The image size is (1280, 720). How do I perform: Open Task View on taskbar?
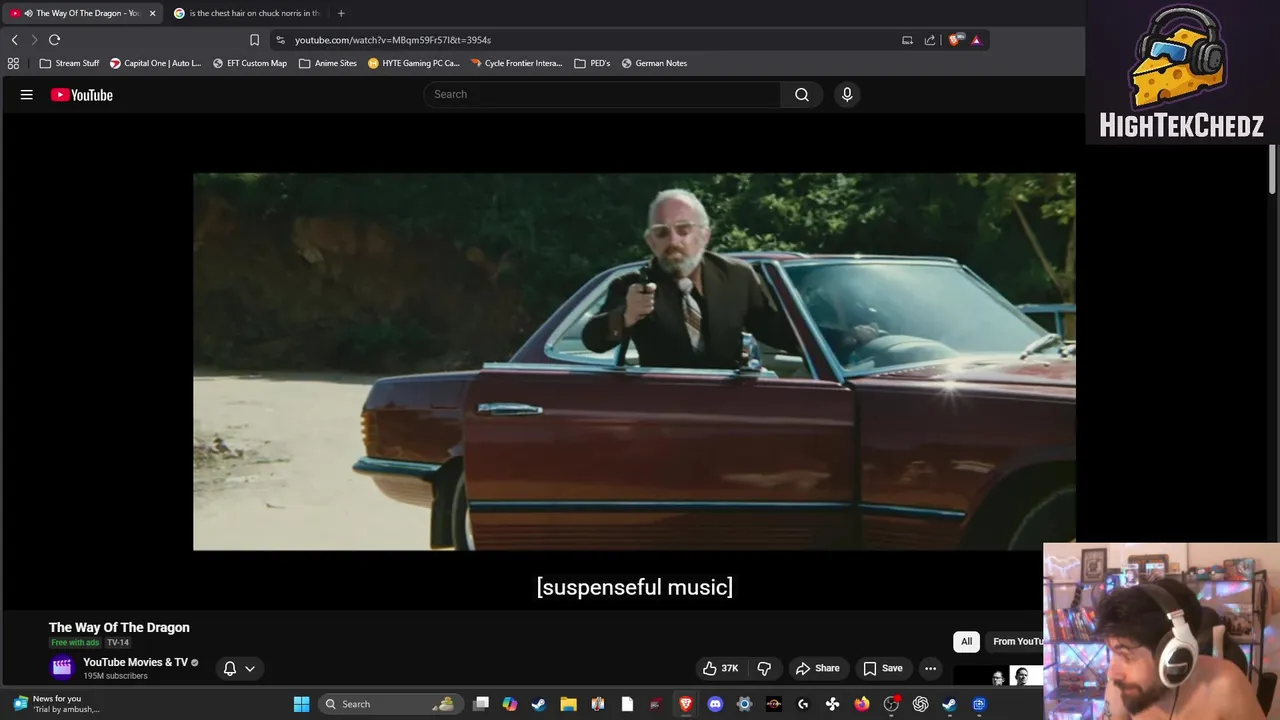[x=481, y=704]
